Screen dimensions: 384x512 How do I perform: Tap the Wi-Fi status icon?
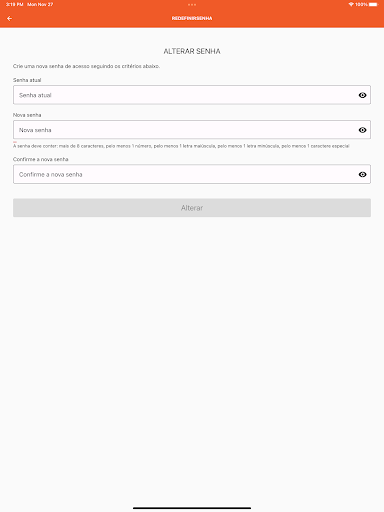tap(351, 4)
